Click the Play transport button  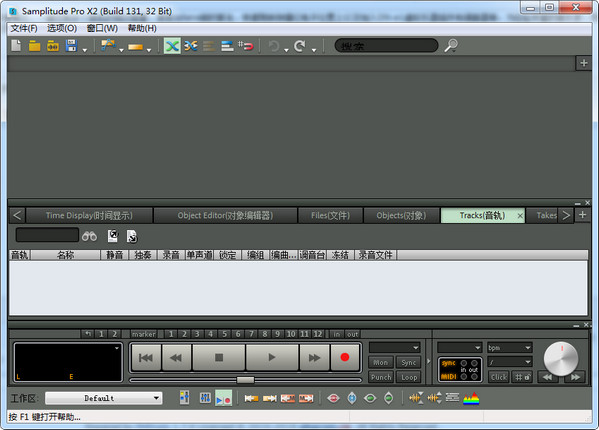pyautogui.click(x=272, y=357)
